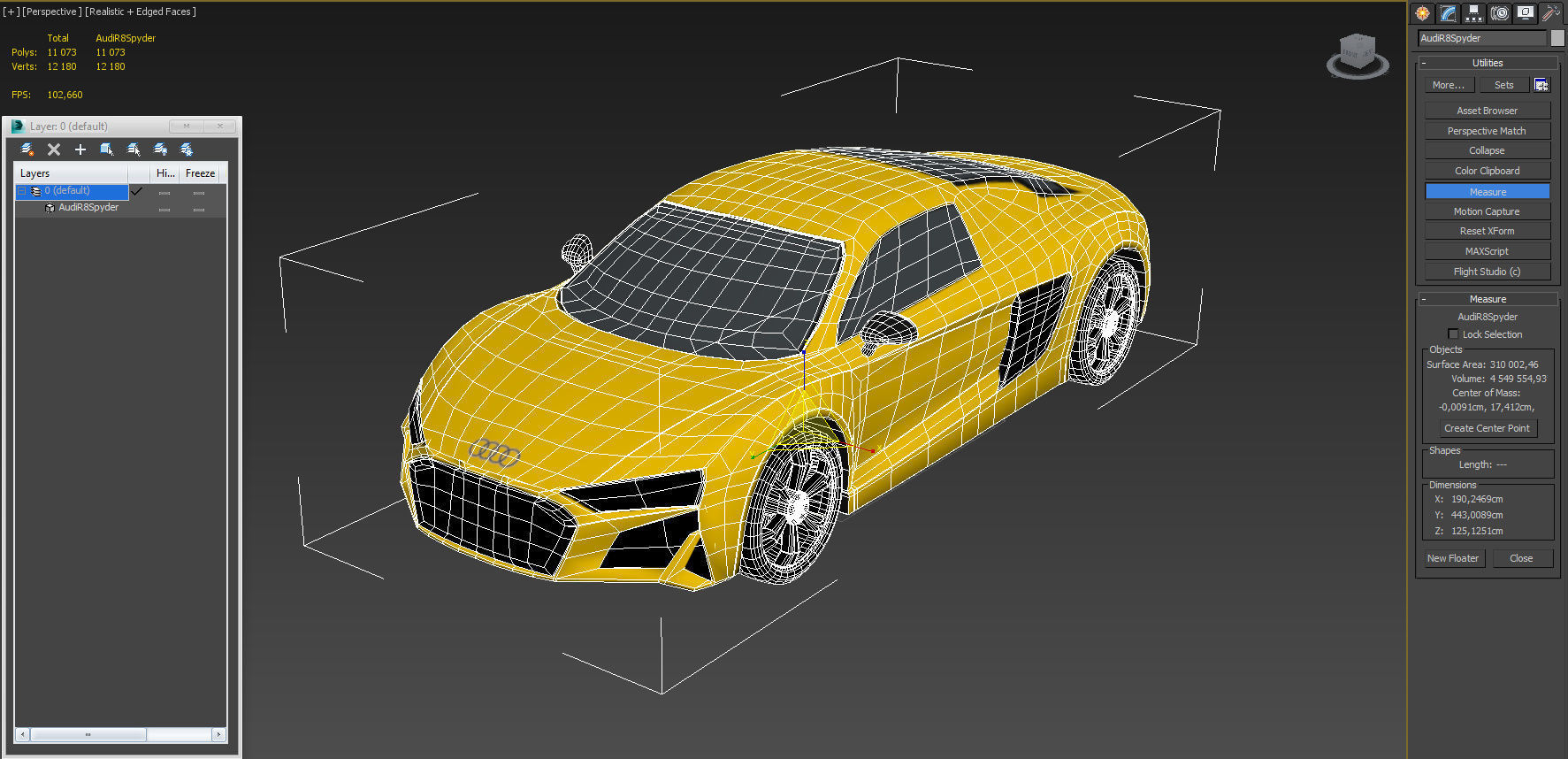Click Delete layer X icon
This screenshot has width=1568, height=759.
pos(54,149)
